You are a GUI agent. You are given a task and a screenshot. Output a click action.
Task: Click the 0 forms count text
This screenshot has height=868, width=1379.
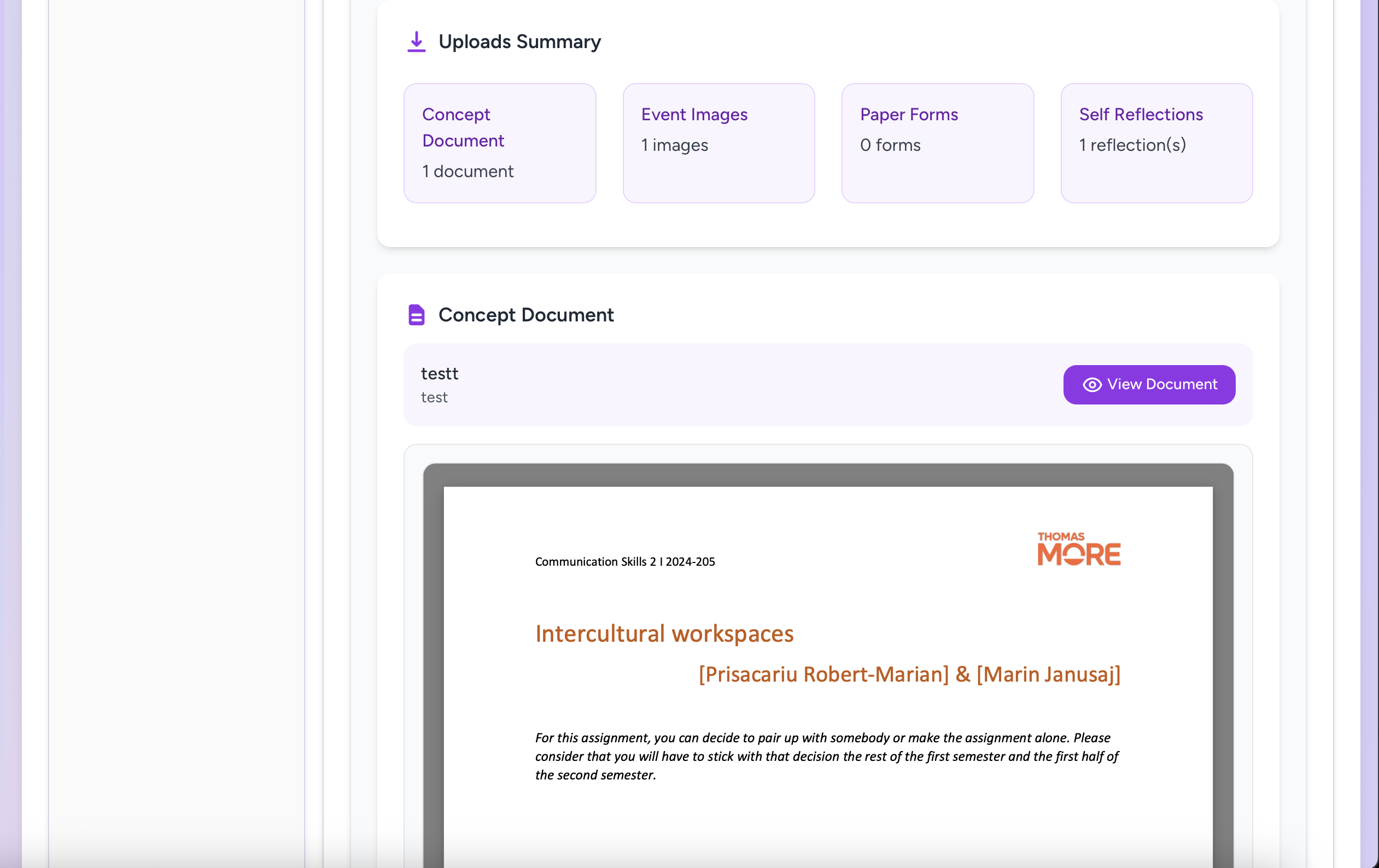[890, 145]
